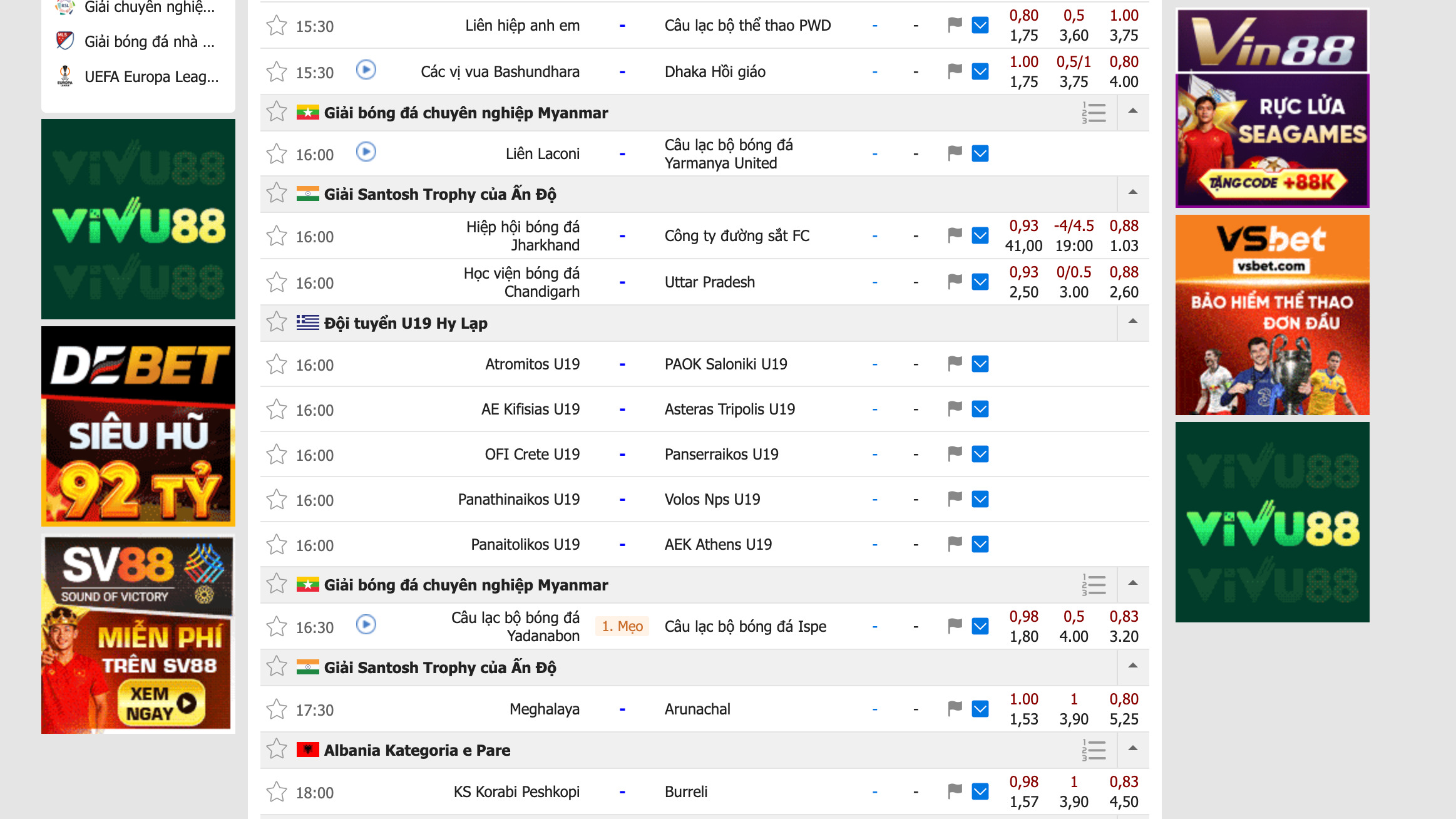Collapse Albania Kategoria e Pare section
Viewport: 1456px width, 819px height.
point(1132,749)
